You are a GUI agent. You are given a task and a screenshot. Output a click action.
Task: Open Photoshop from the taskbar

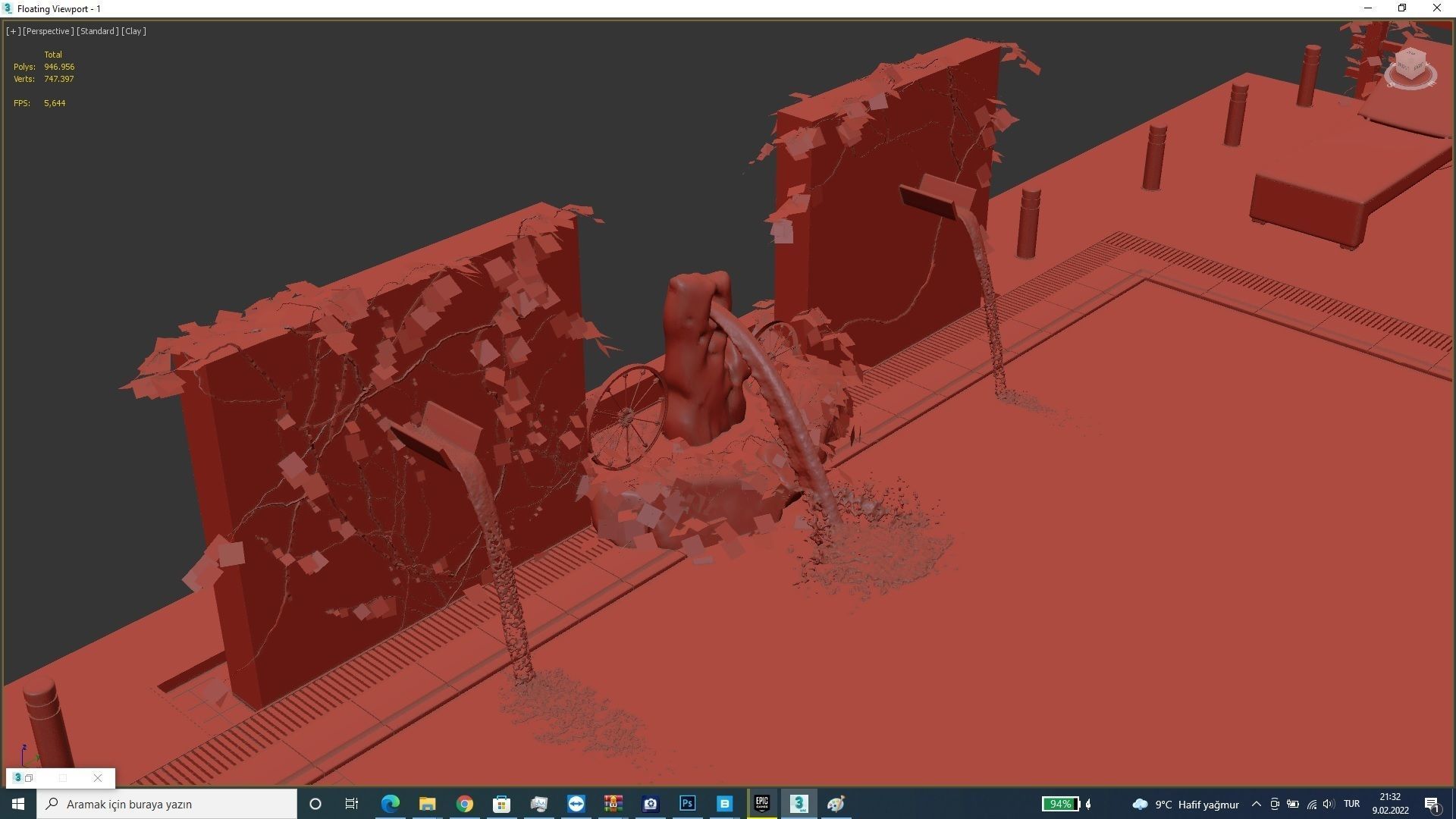687,804
